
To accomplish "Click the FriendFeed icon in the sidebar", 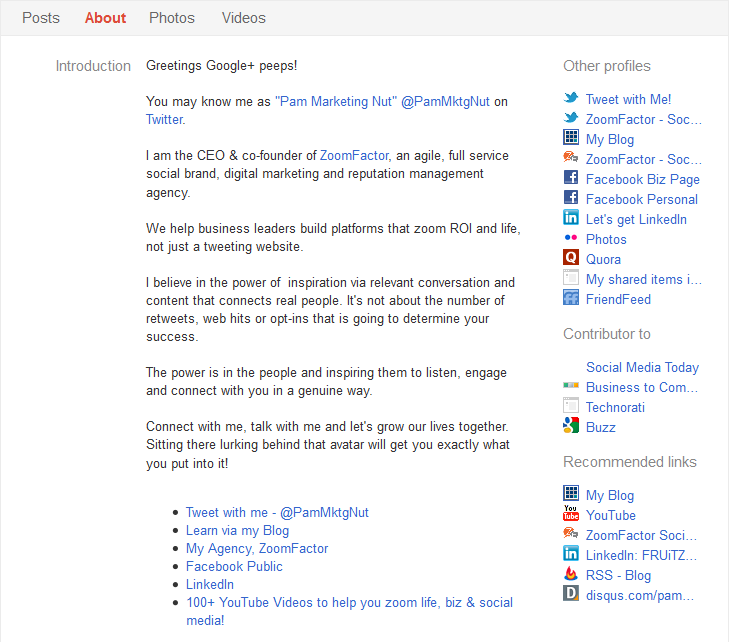I will [571, 299].
